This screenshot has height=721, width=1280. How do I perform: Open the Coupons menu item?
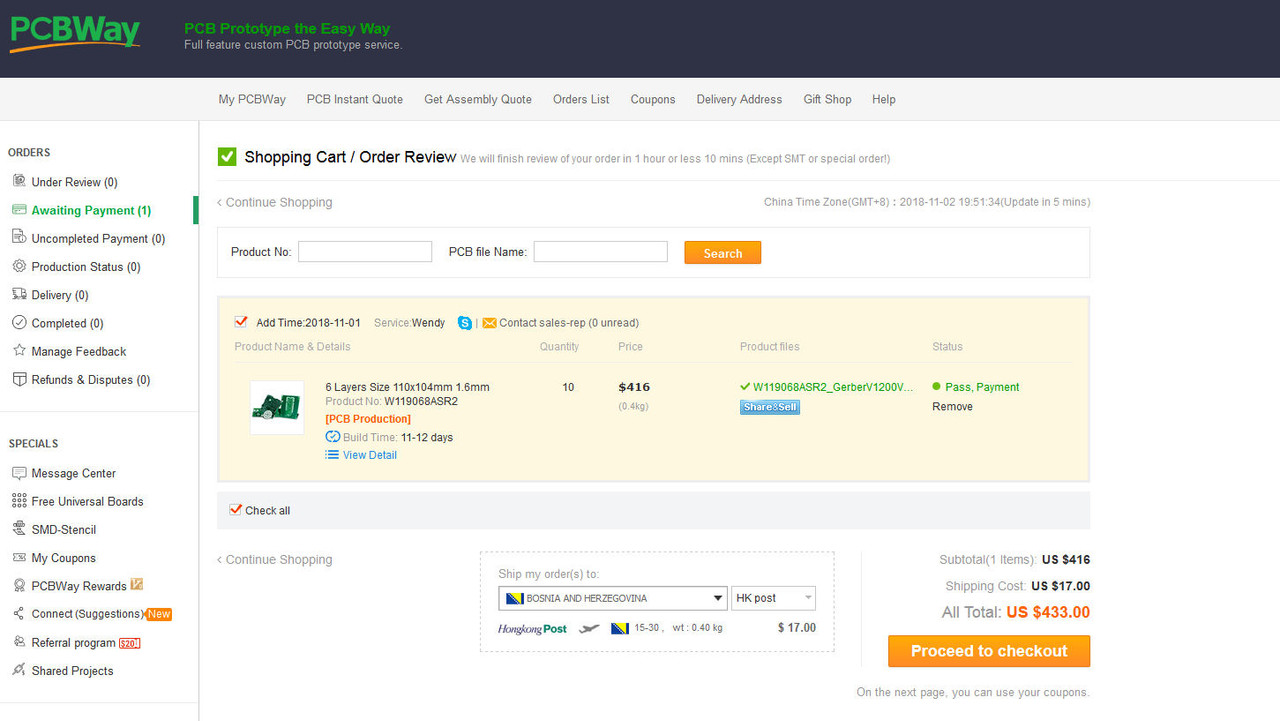(653, 99)
